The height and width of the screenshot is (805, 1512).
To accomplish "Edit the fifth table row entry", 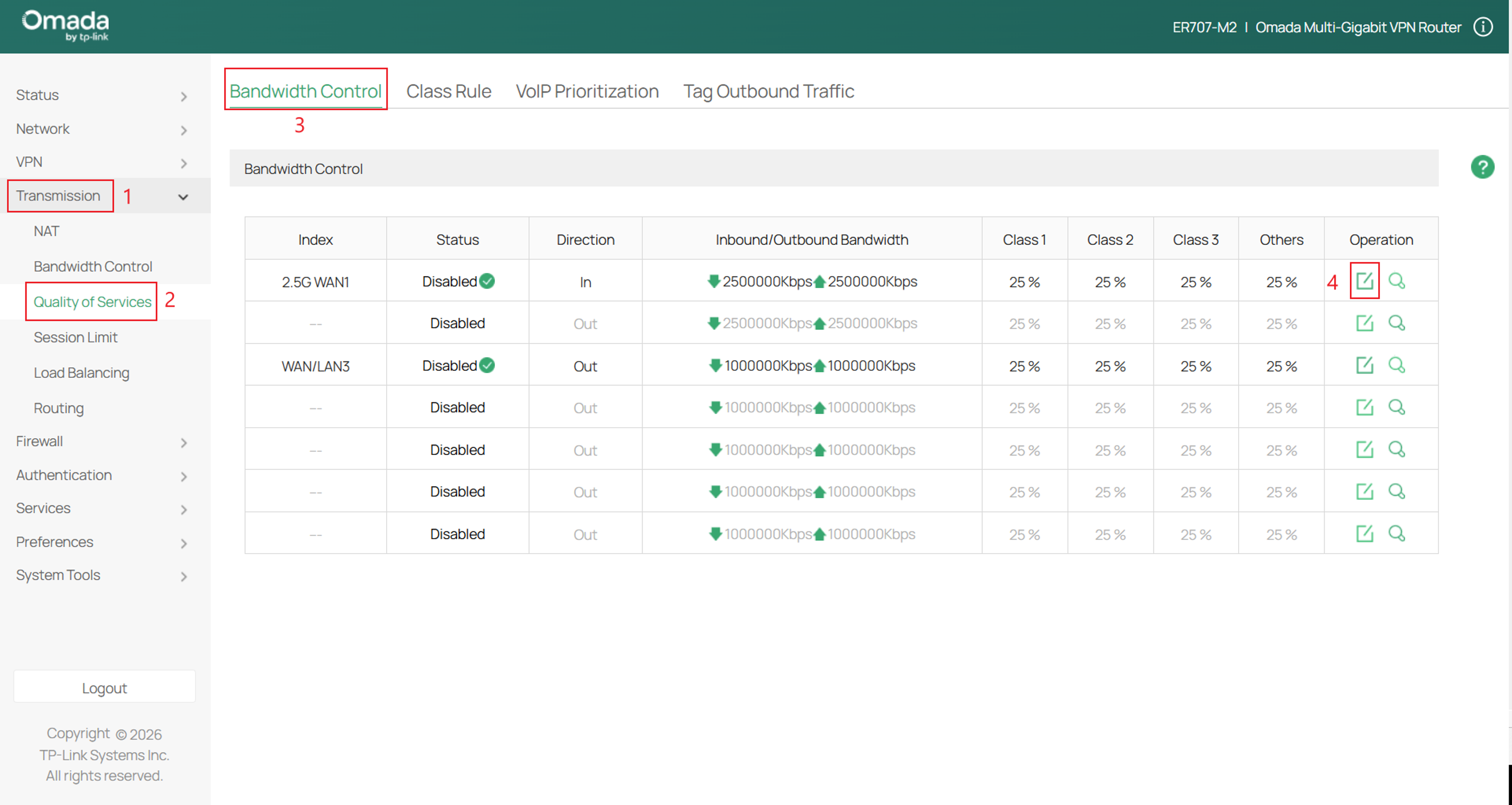I will 1364,449.
